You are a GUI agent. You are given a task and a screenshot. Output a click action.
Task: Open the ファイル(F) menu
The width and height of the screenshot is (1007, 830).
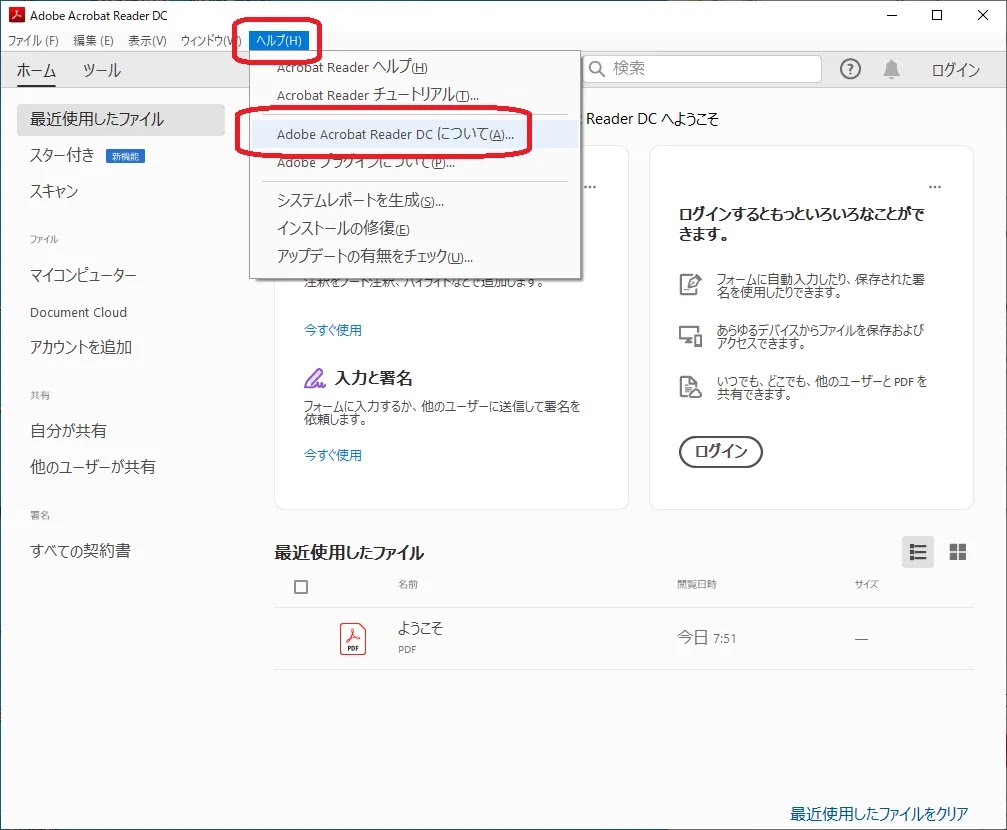point(33,41)
